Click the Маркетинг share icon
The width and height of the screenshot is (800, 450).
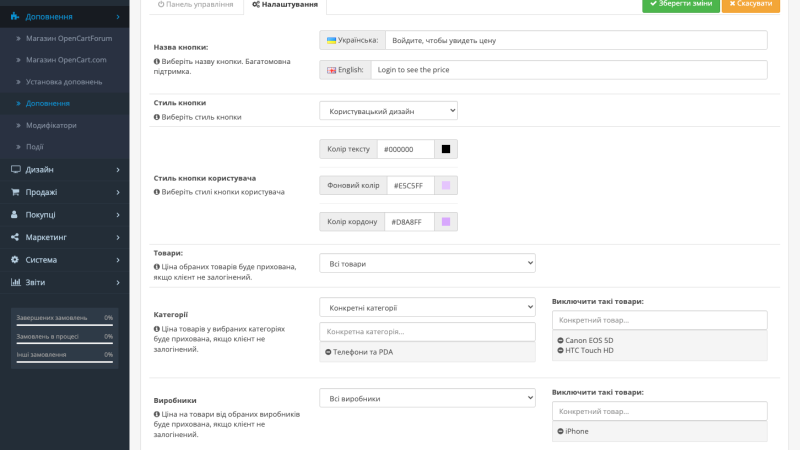pyautogui.click(x=15, y=237)
